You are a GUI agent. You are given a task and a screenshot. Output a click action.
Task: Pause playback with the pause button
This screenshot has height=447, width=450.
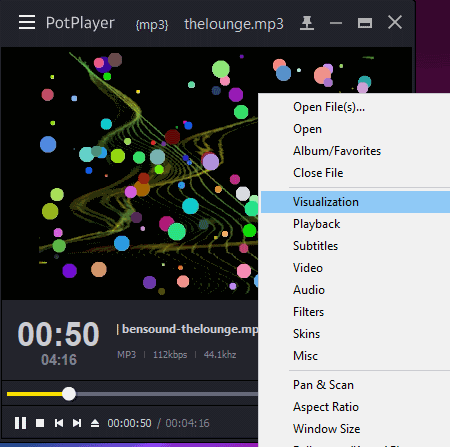tap(20, 423)
